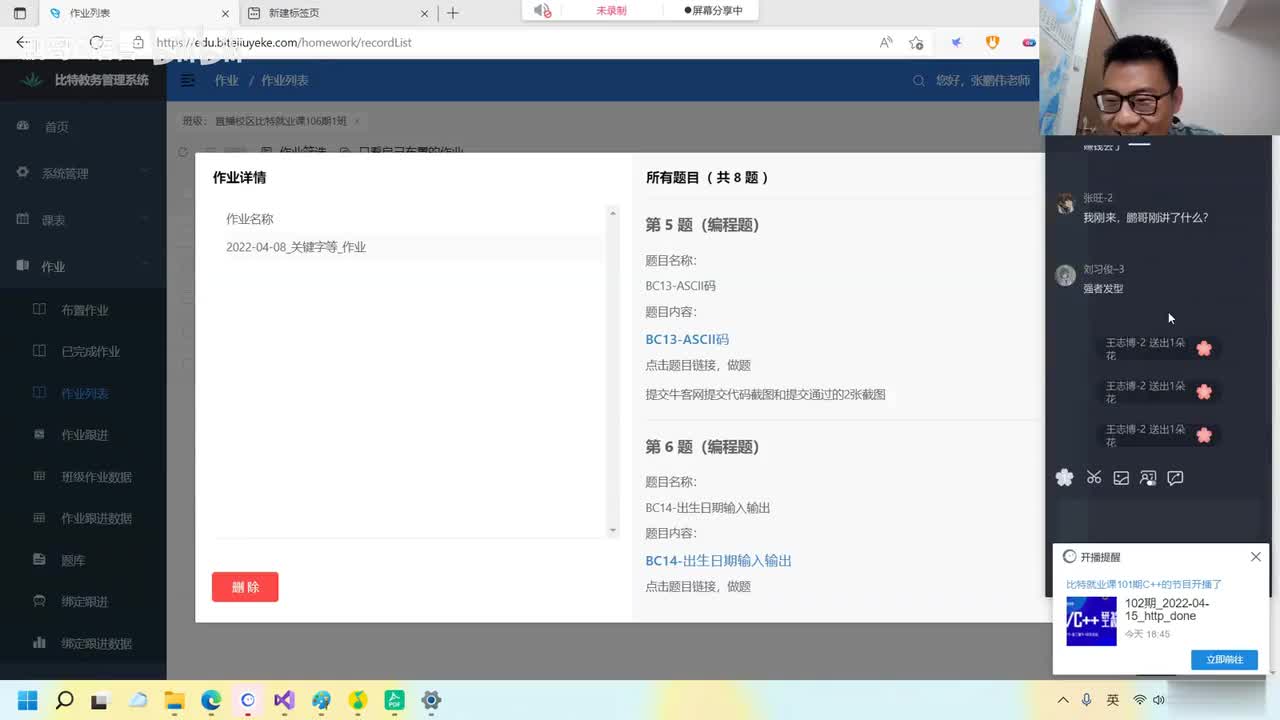The width and height of the screenshot is (1280, 720).
Task: Open the BC13-ASCII码 question link
Action: pos(687,339)
